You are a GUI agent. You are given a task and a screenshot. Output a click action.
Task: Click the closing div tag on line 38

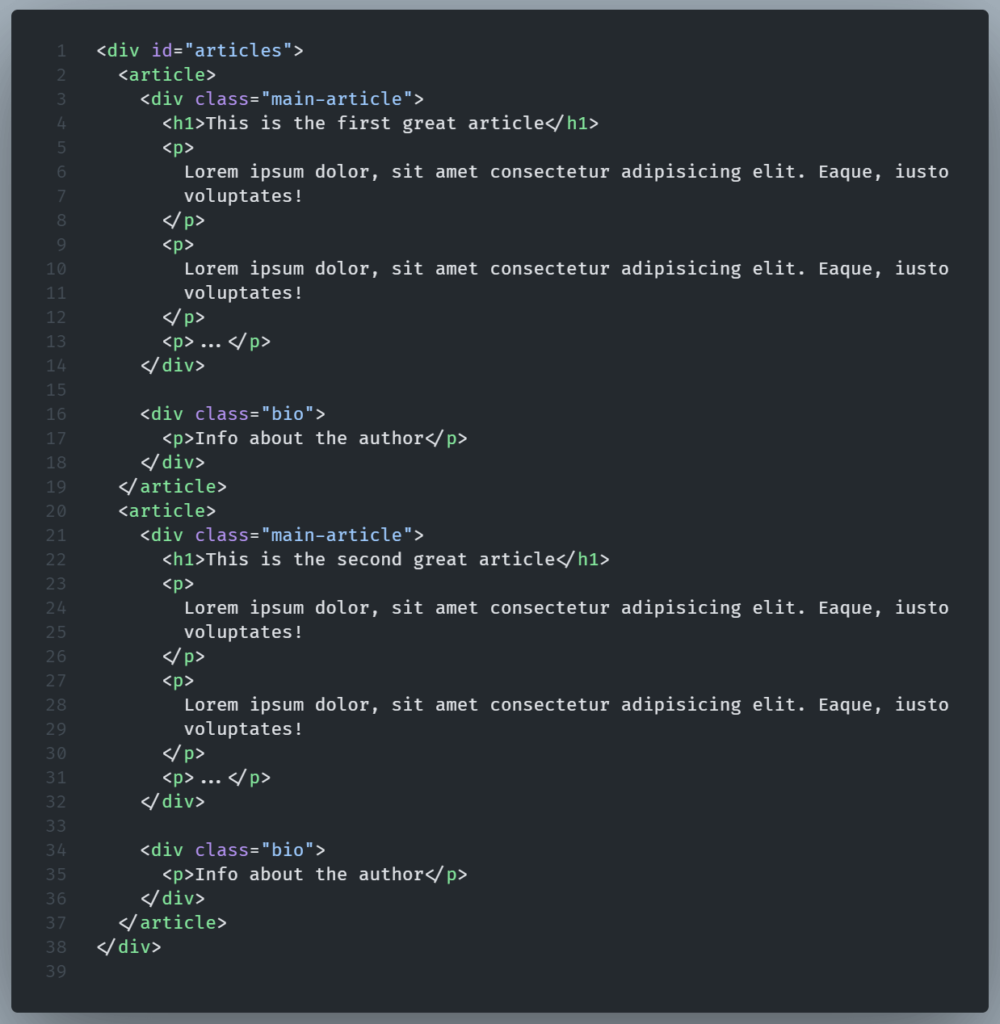(x=129, y=947)
